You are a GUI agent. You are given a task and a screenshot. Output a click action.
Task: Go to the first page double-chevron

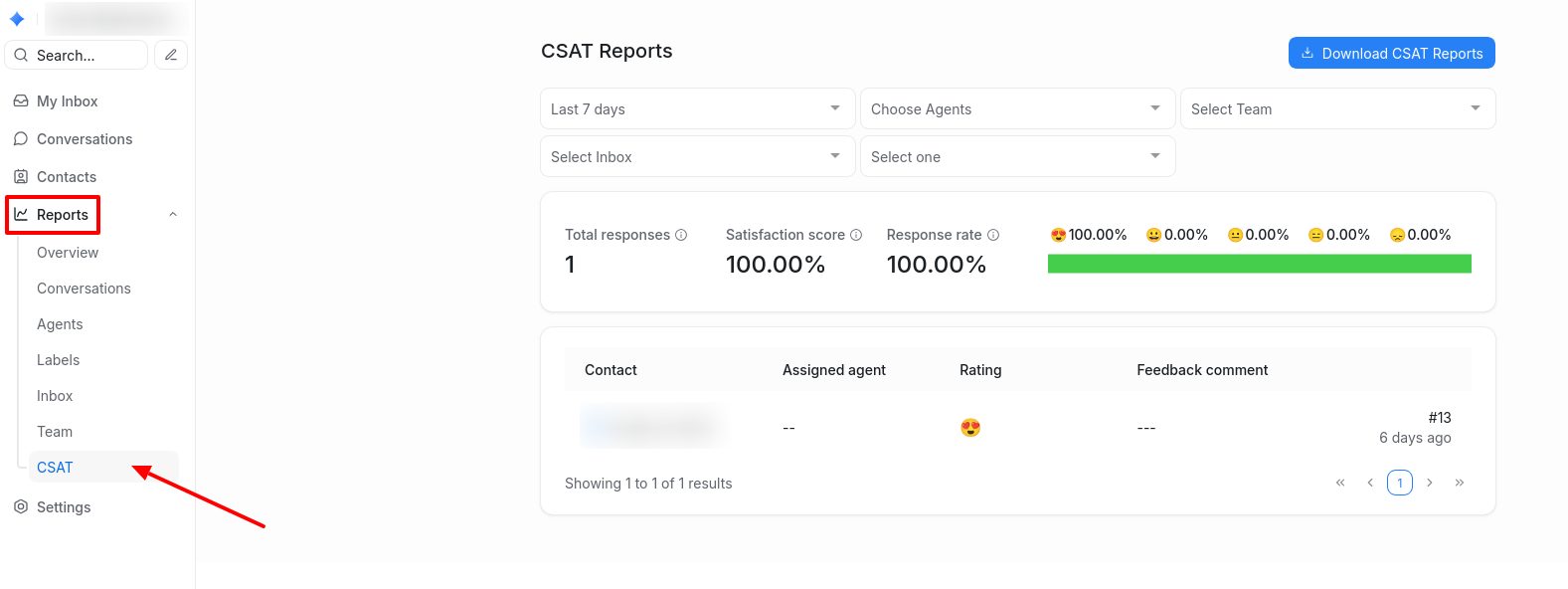click(1340, 483)
